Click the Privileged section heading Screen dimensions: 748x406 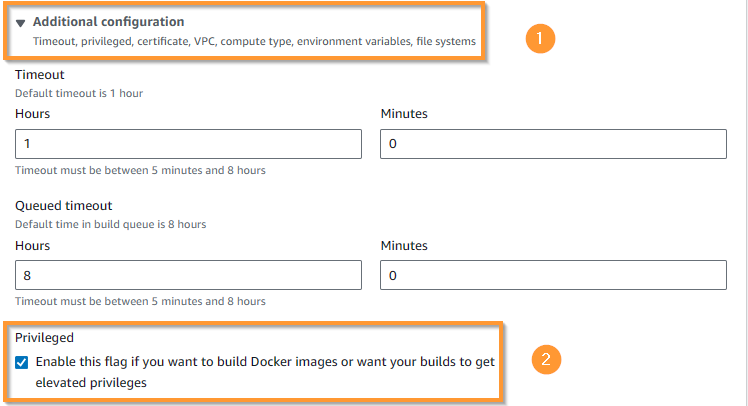[x=44, y=338]
